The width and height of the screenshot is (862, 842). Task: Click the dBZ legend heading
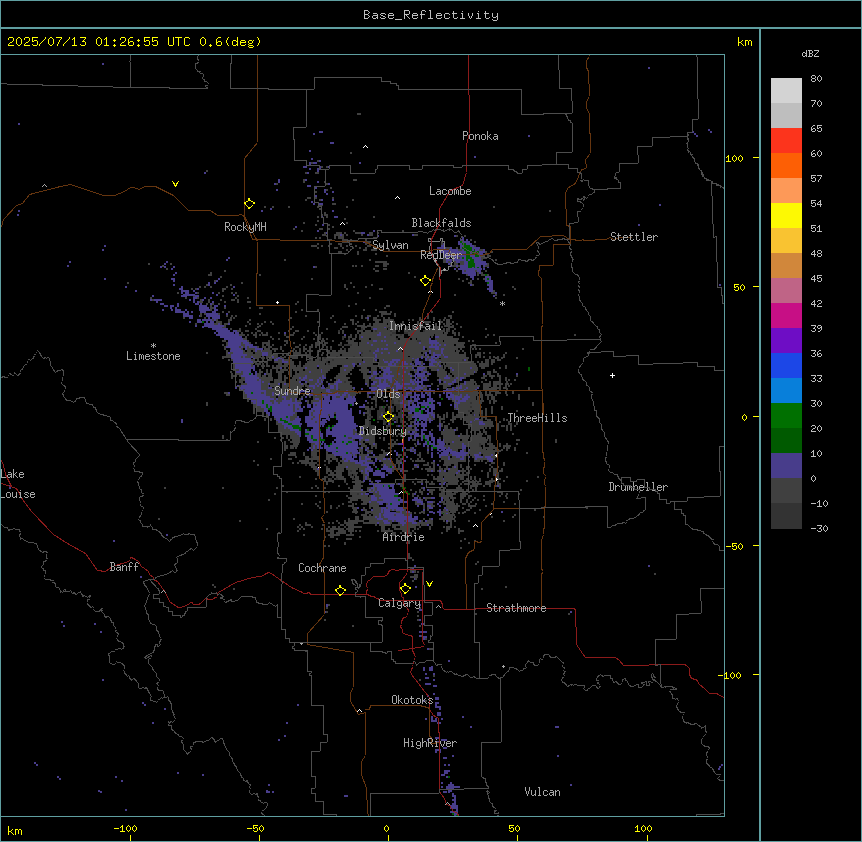pyautogui.click(x=810, y=53)
